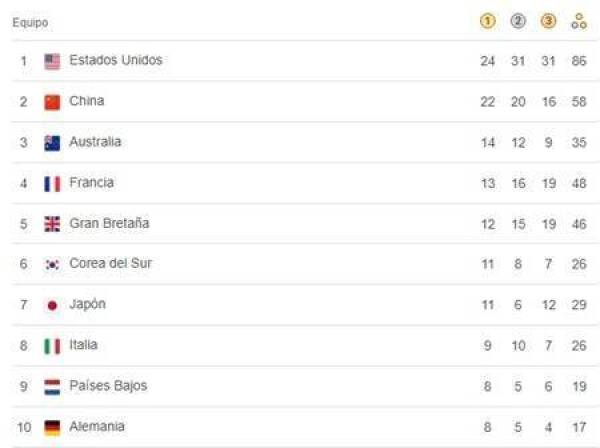Open the Gran Bretaña team link

click(x=109, y=223)
